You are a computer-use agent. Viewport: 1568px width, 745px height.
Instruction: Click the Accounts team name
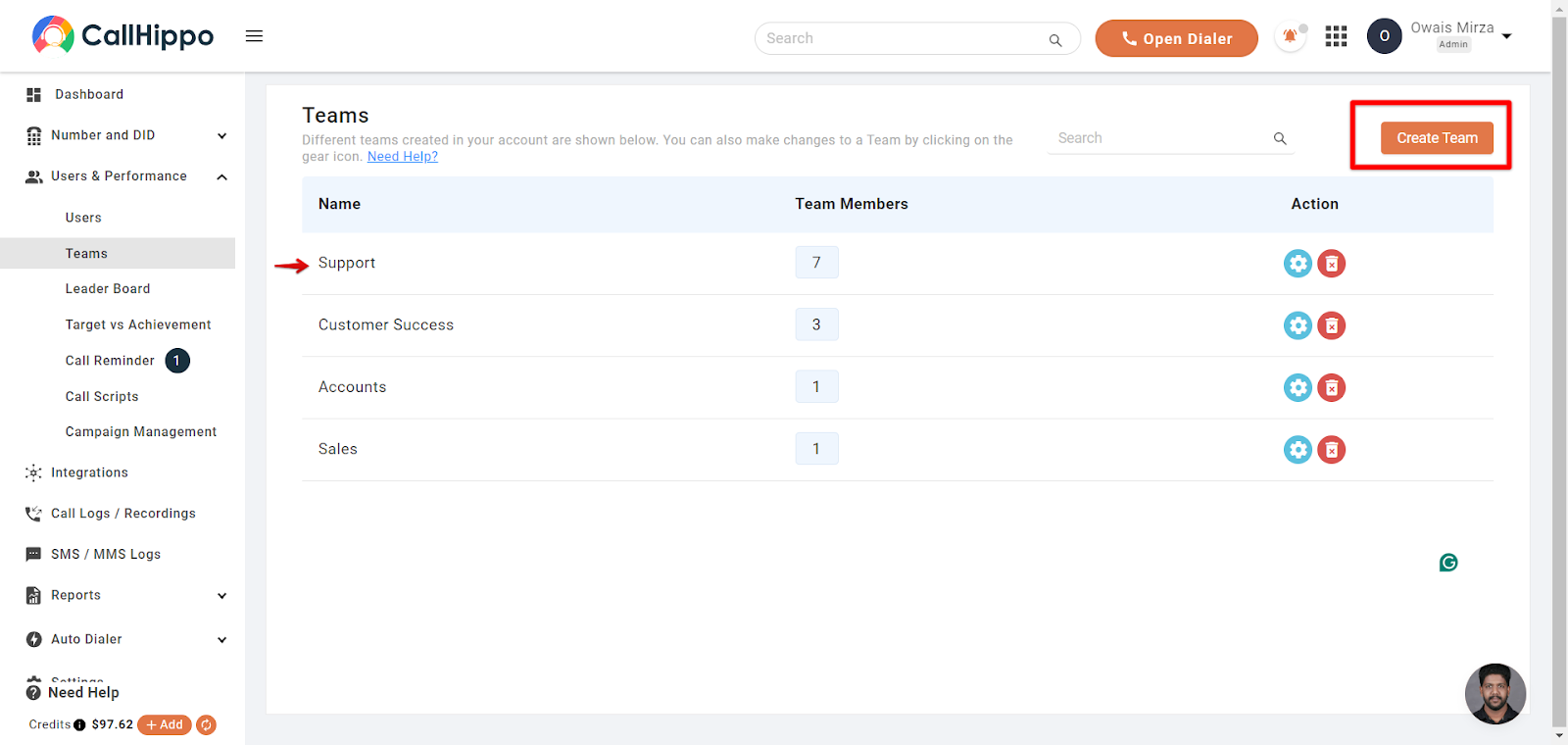352,387
